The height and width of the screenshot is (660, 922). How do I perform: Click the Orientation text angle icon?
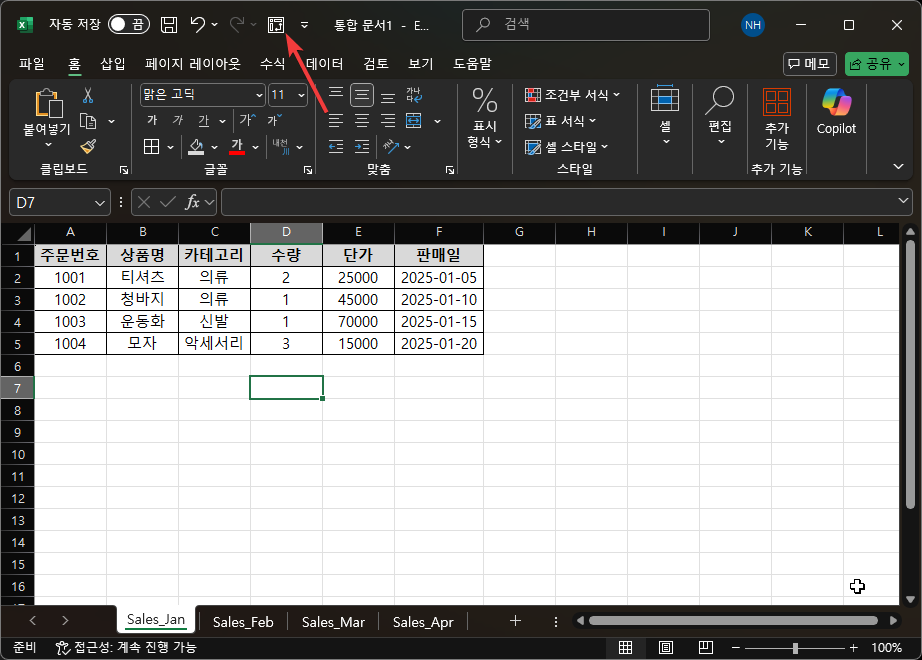(x=391, y=146)
